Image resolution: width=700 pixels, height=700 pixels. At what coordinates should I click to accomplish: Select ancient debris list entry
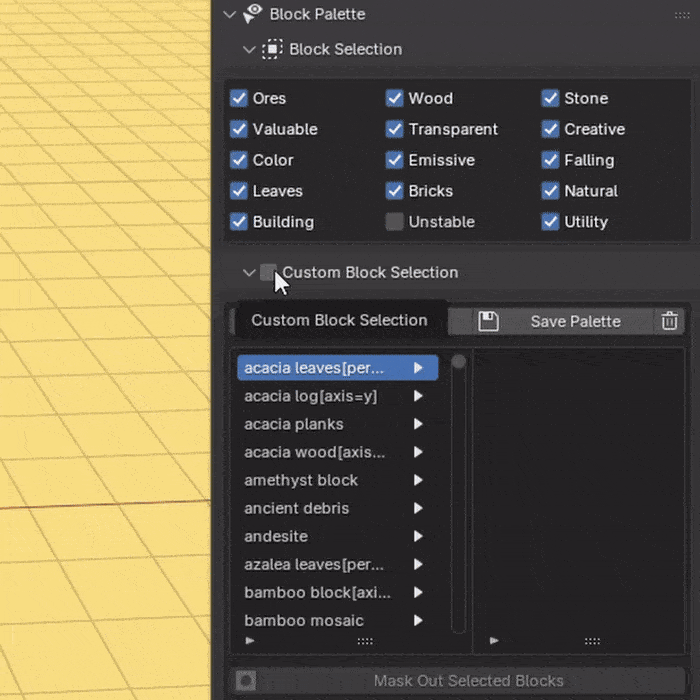point(297,508)
